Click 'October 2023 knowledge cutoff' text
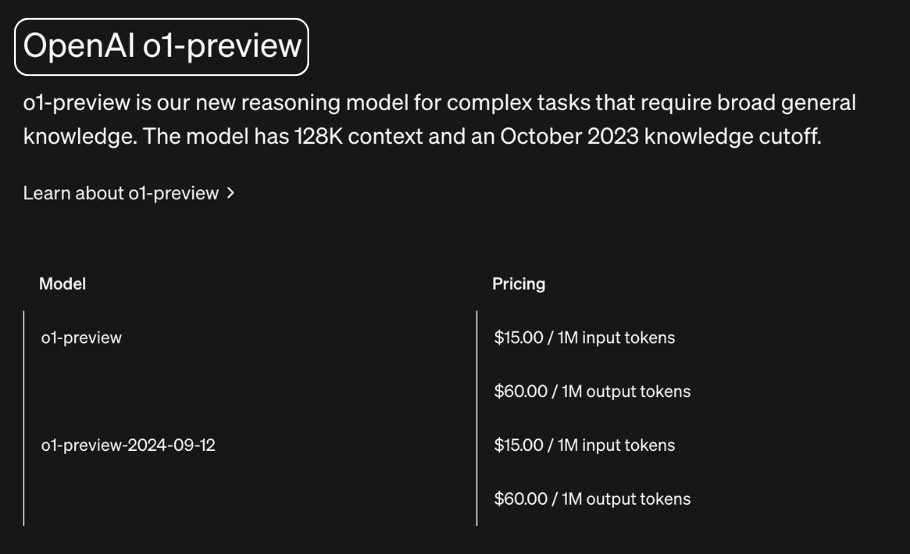Image resolution: width=910 pixels, height=554 pixels. click(660, 137)
